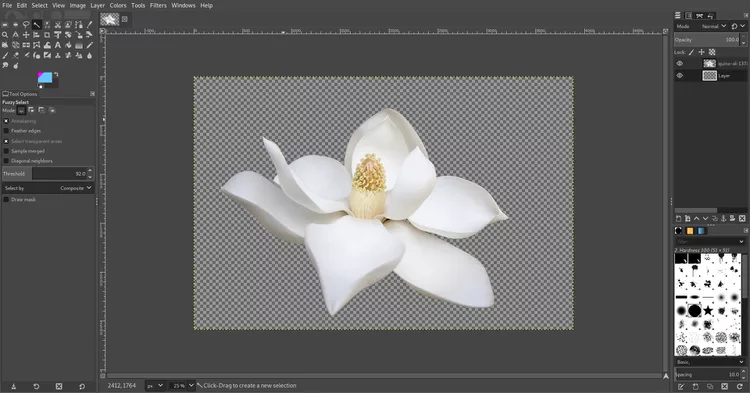This screenshot has width=750, height=393.
Task: Open the Colors menu
Action: 118,5
